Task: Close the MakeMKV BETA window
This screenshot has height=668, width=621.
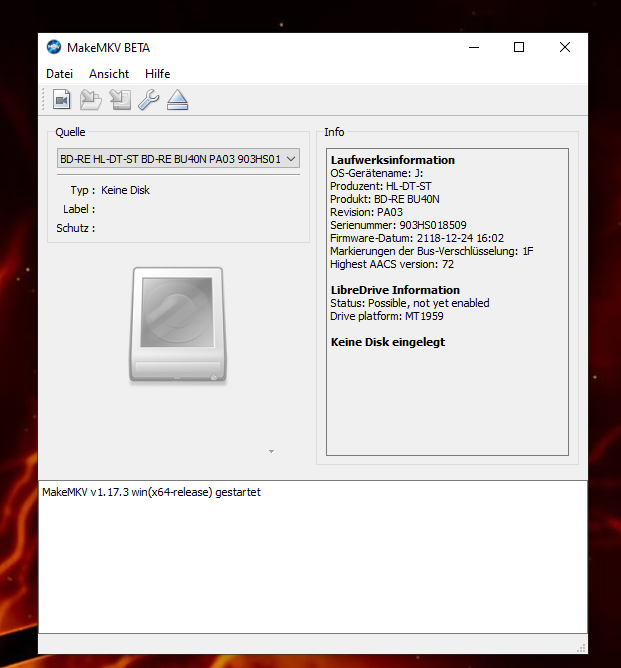Action: coord(565,47)
